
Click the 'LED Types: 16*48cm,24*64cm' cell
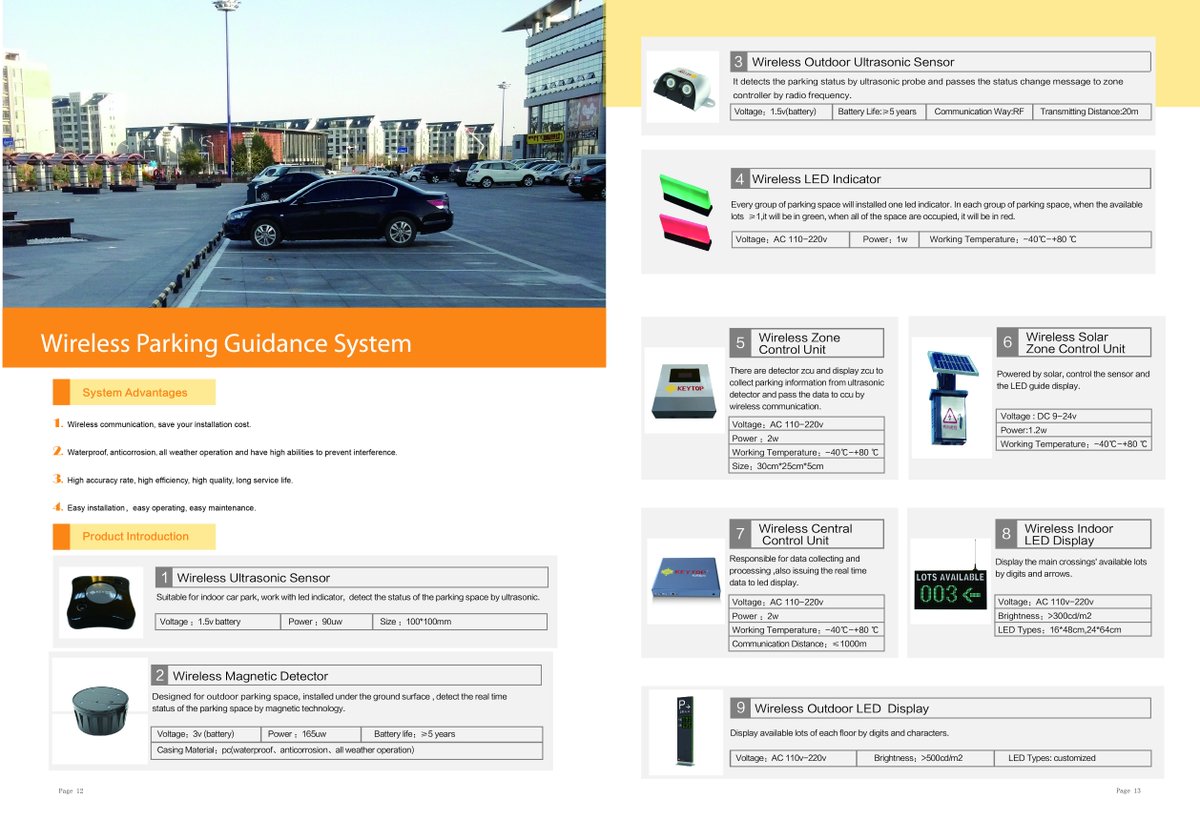1073,630
